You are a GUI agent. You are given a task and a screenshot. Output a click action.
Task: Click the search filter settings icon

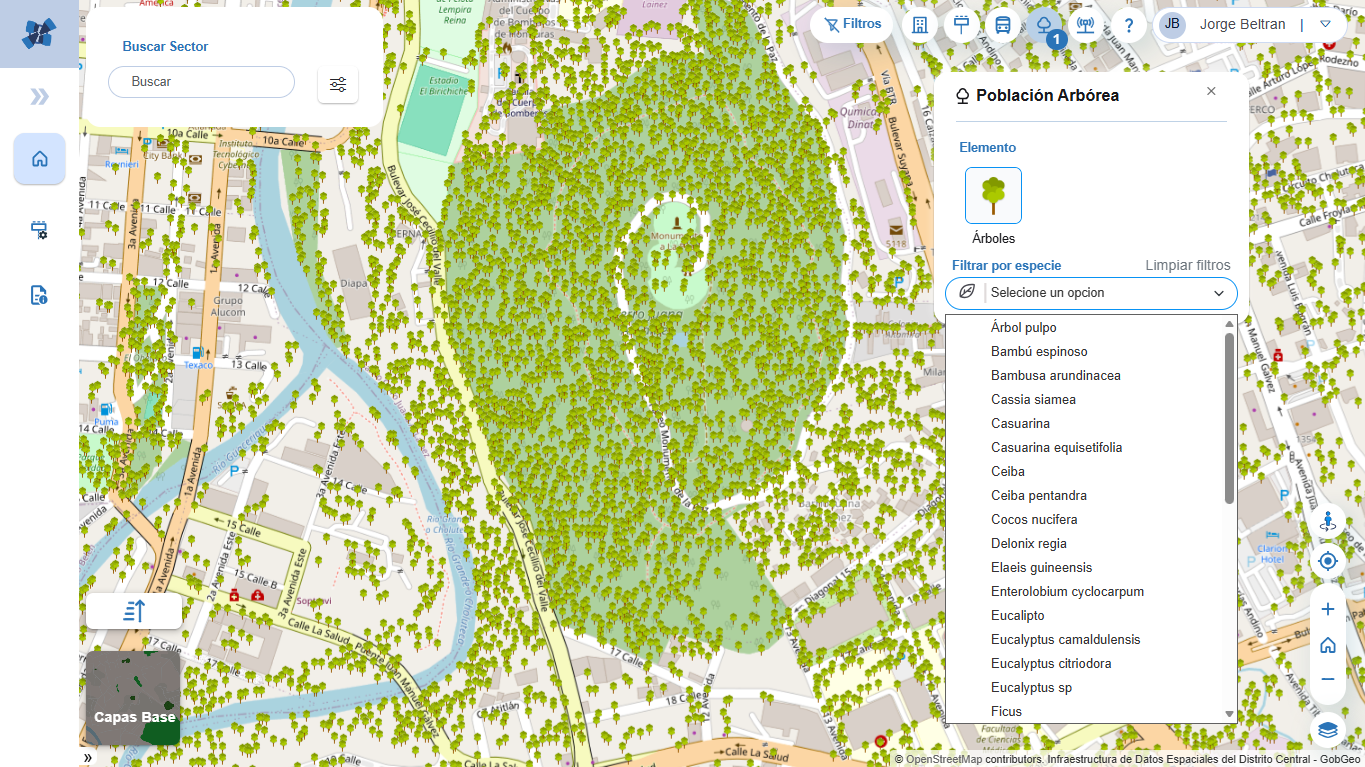tap(338, 84)
